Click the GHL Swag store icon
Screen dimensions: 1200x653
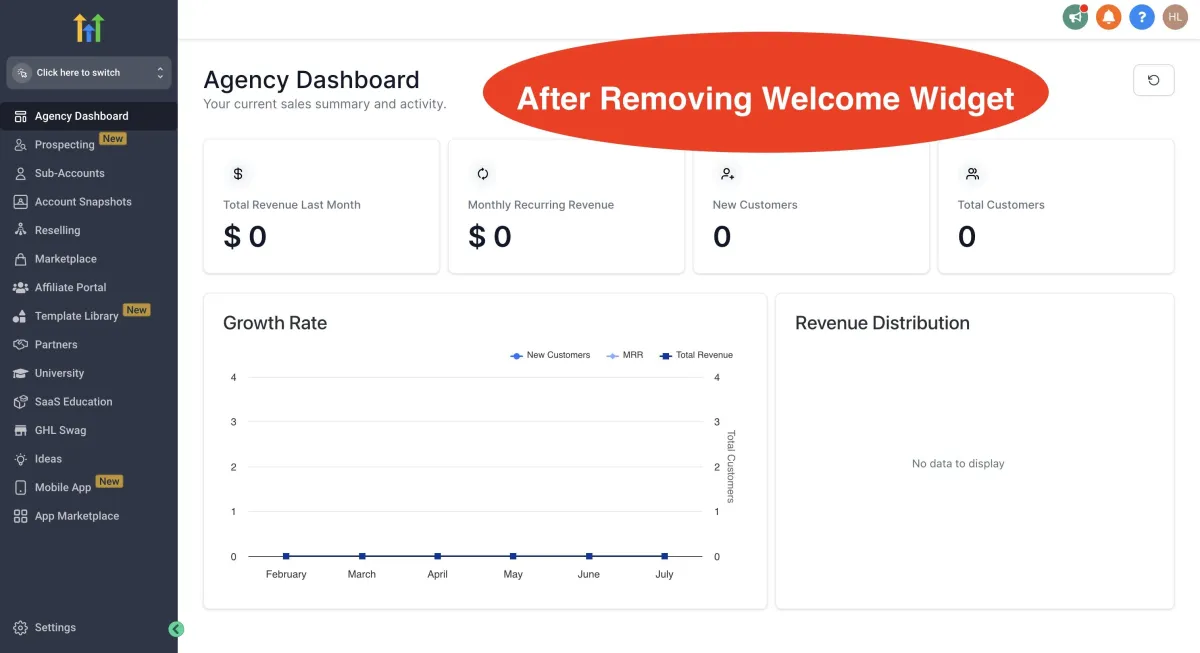point(20,430)
